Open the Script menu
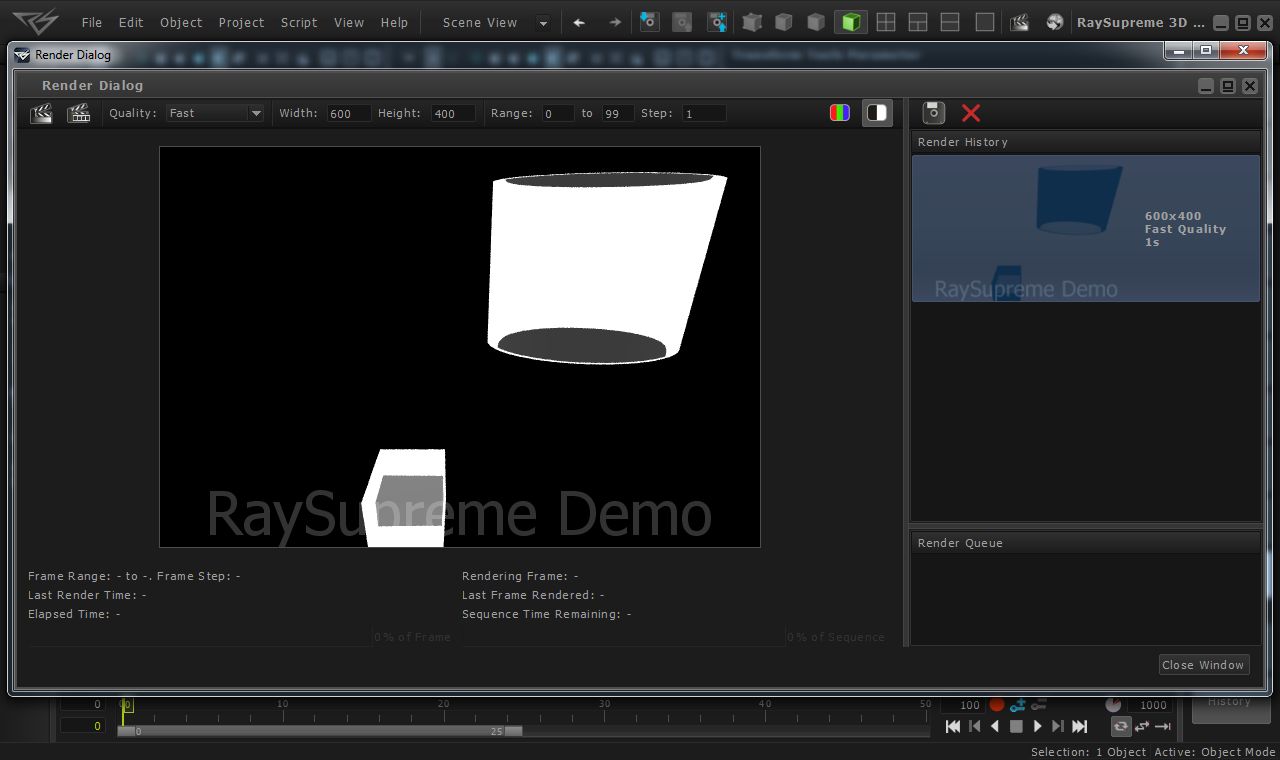The height and width of the screenshot is (760, 1280). [299, 22]
